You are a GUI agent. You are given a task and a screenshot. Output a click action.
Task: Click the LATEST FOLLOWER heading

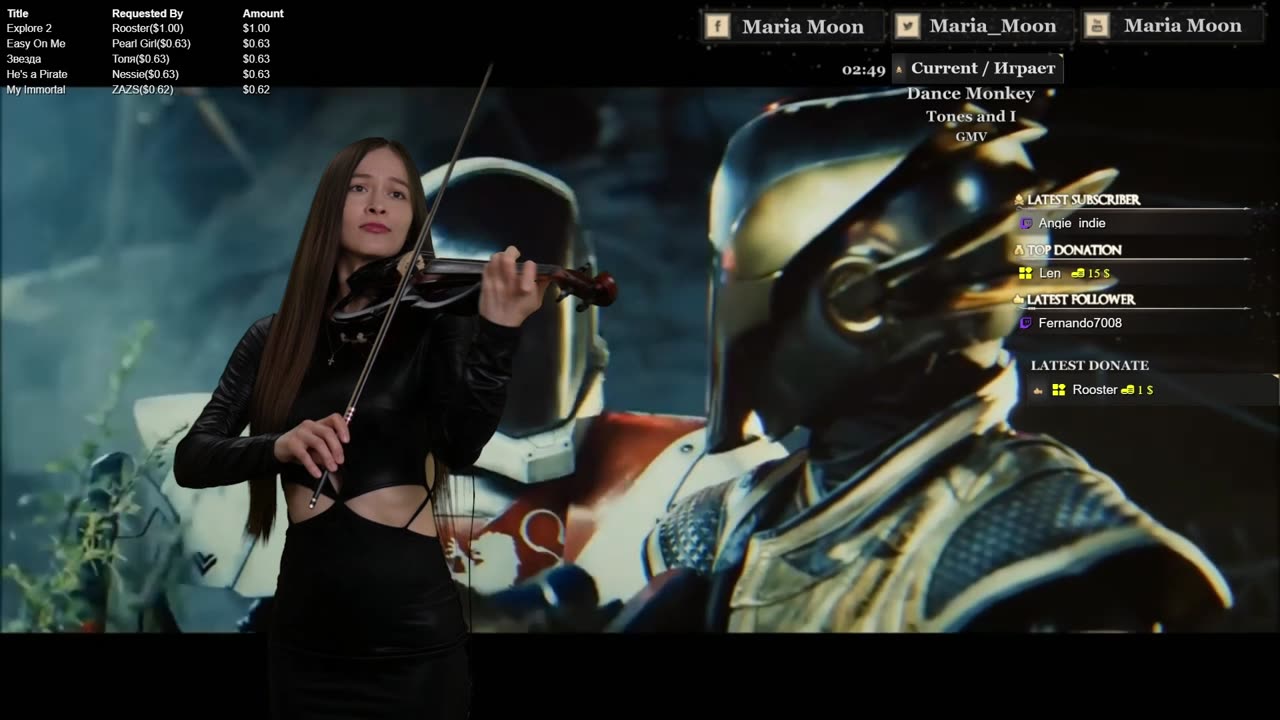1082,299
